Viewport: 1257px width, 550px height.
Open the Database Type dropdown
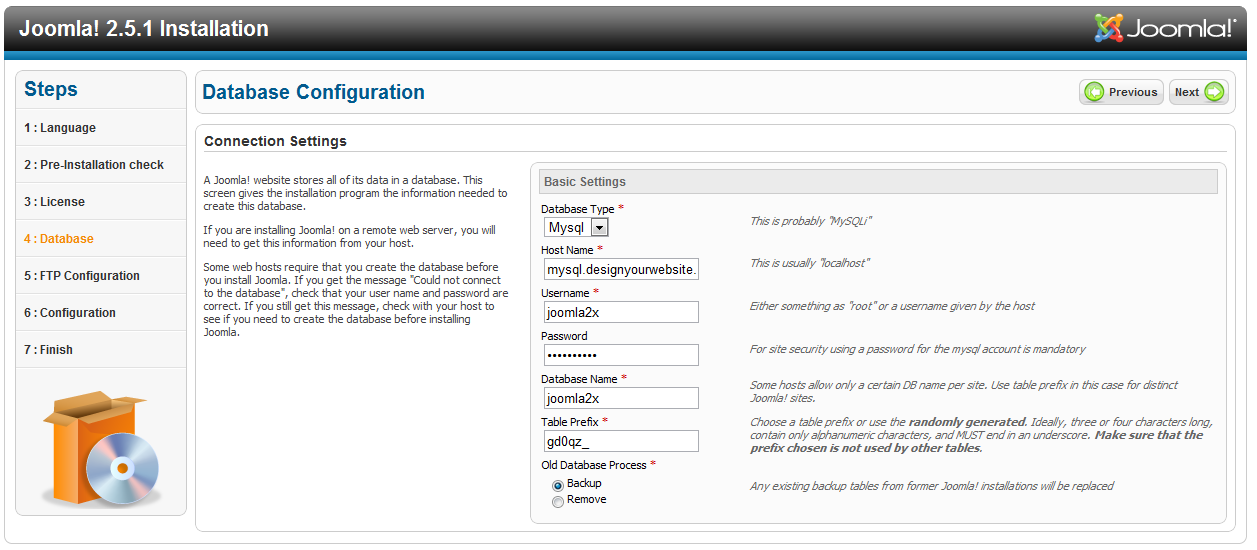pyautogui.click(x=576, y=228)
